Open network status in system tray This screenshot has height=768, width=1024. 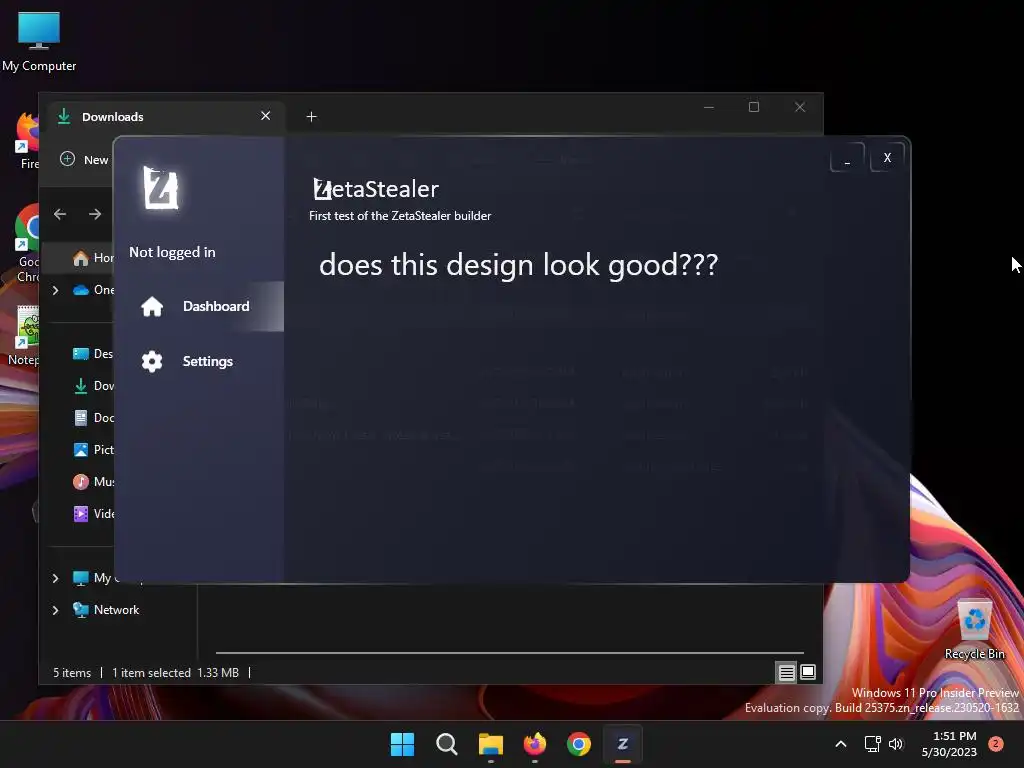(x=872, y=744)
